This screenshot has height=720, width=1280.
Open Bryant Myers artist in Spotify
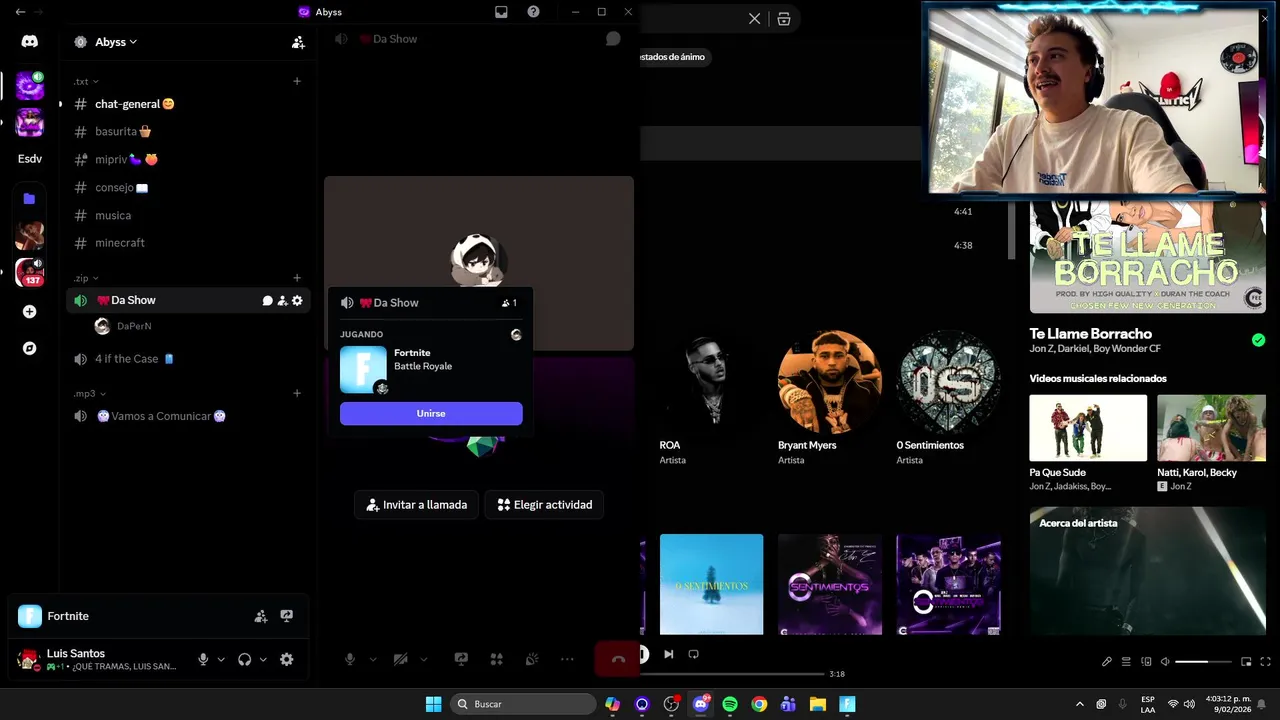pos(830,382)
